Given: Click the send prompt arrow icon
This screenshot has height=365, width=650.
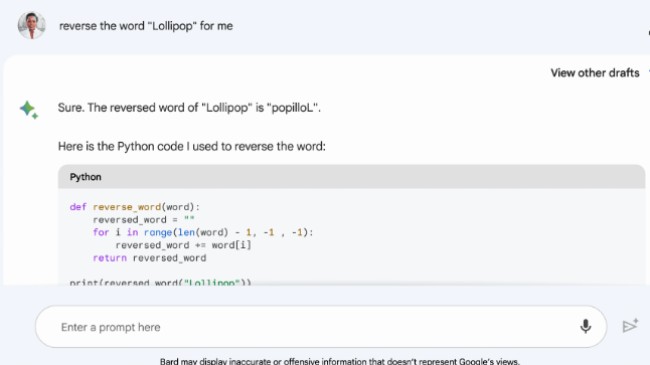Looking at the screenshot, I should point(630,326).
